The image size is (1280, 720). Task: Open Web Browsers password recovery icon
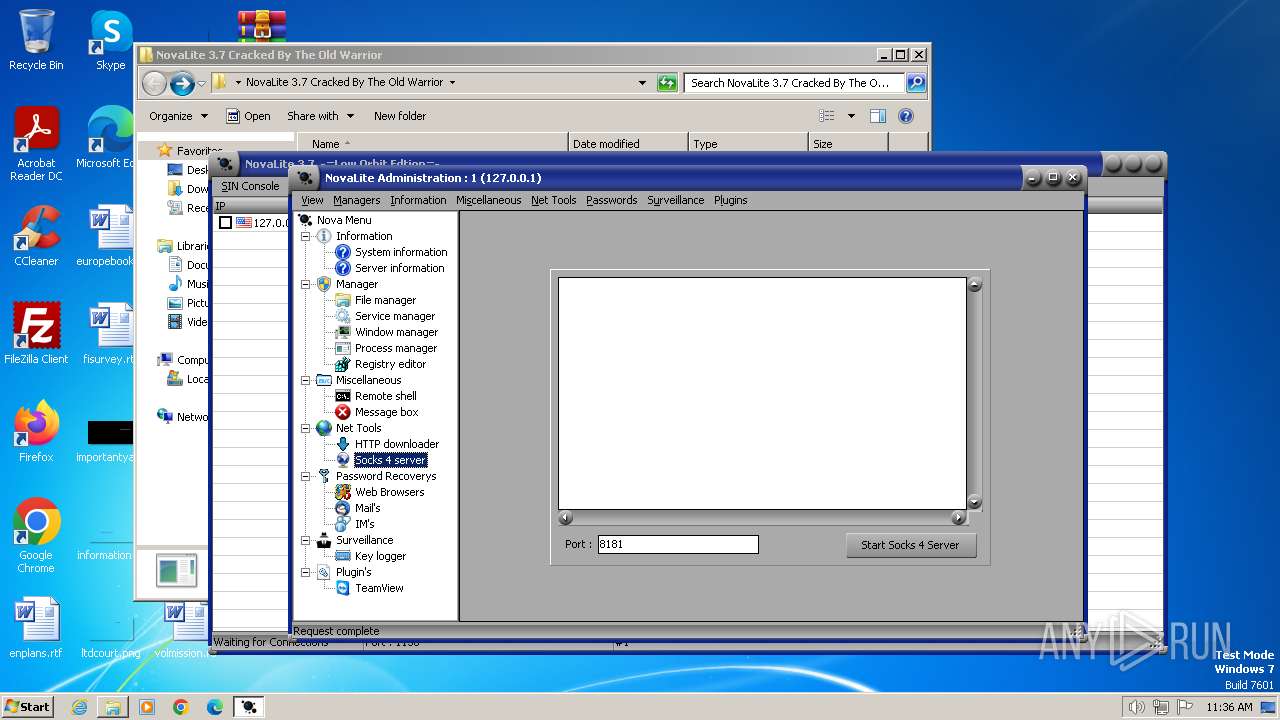pos(343,492)
